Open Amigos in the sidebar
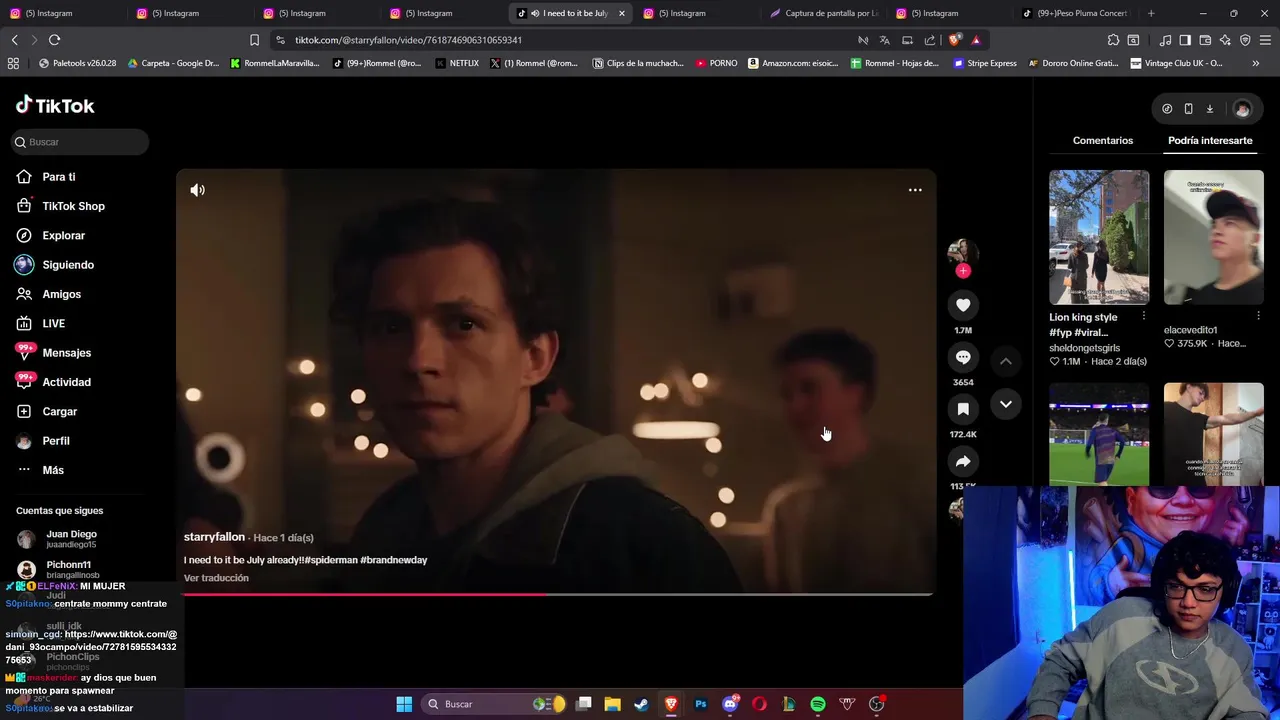This screenshot has height=720, width=1280. [61, 294]
